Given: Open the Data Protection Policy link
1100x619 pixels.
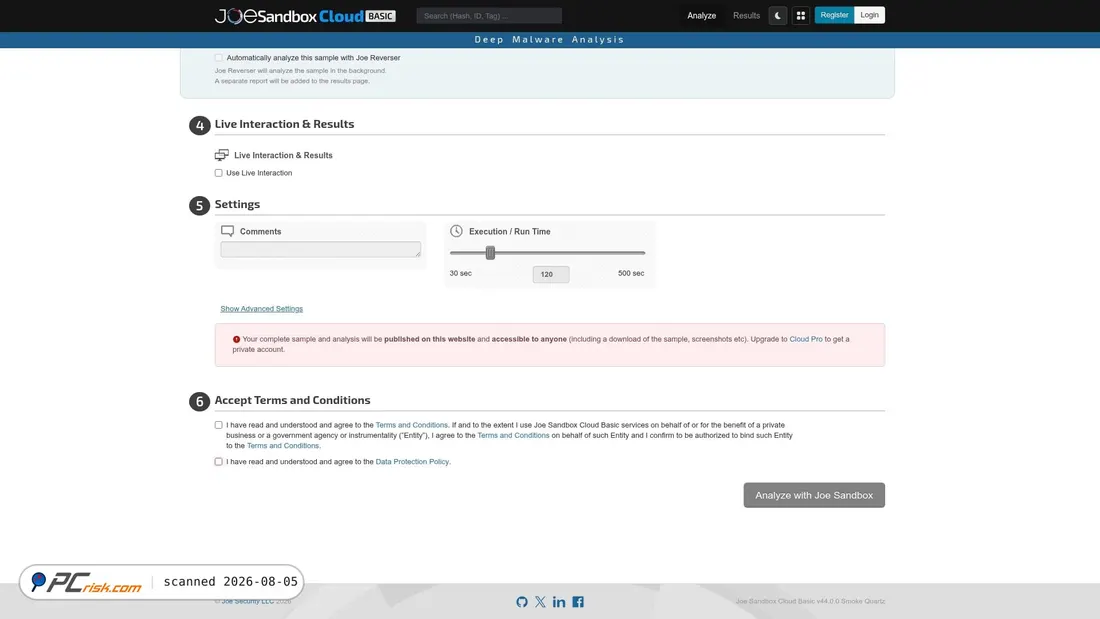Looking at the screenshot, I should [x=412, y=462].
